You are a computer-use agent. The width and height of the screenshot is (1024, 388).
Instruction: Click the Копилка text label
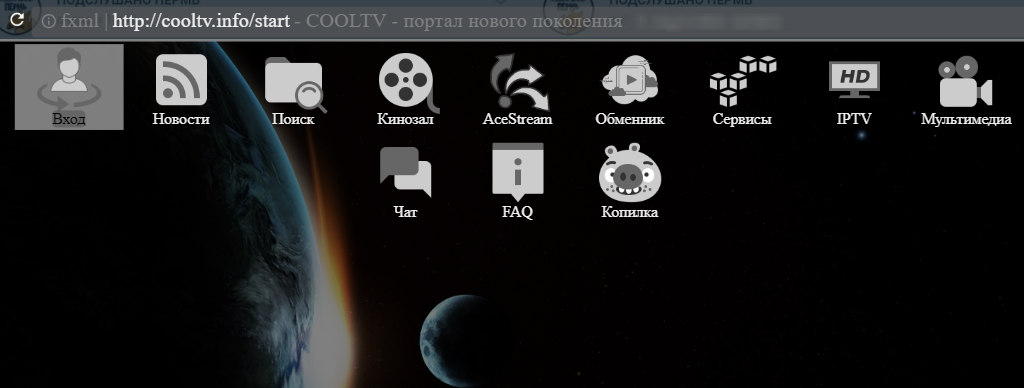coord(630,212)
